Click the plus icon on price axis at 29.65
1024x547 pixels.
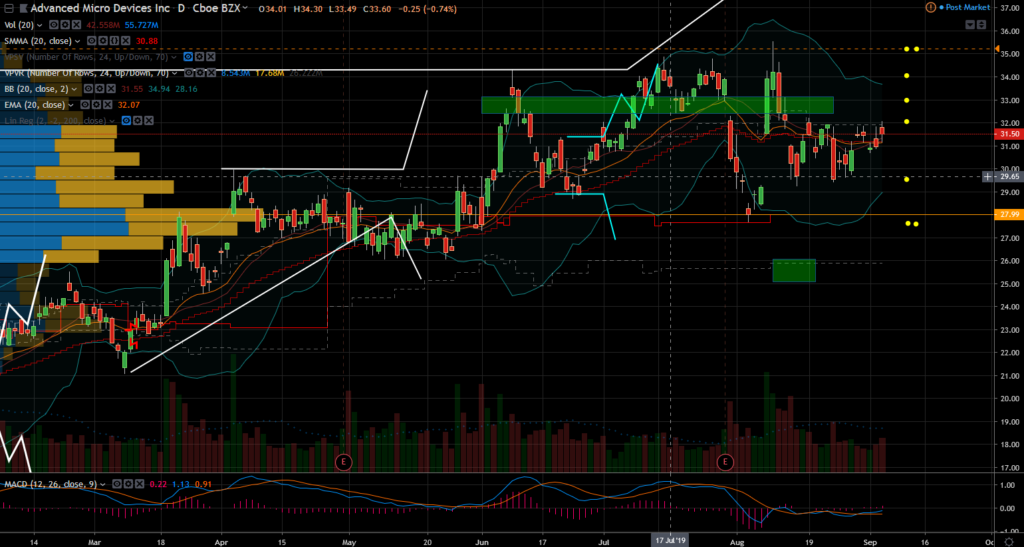(989, 176)
